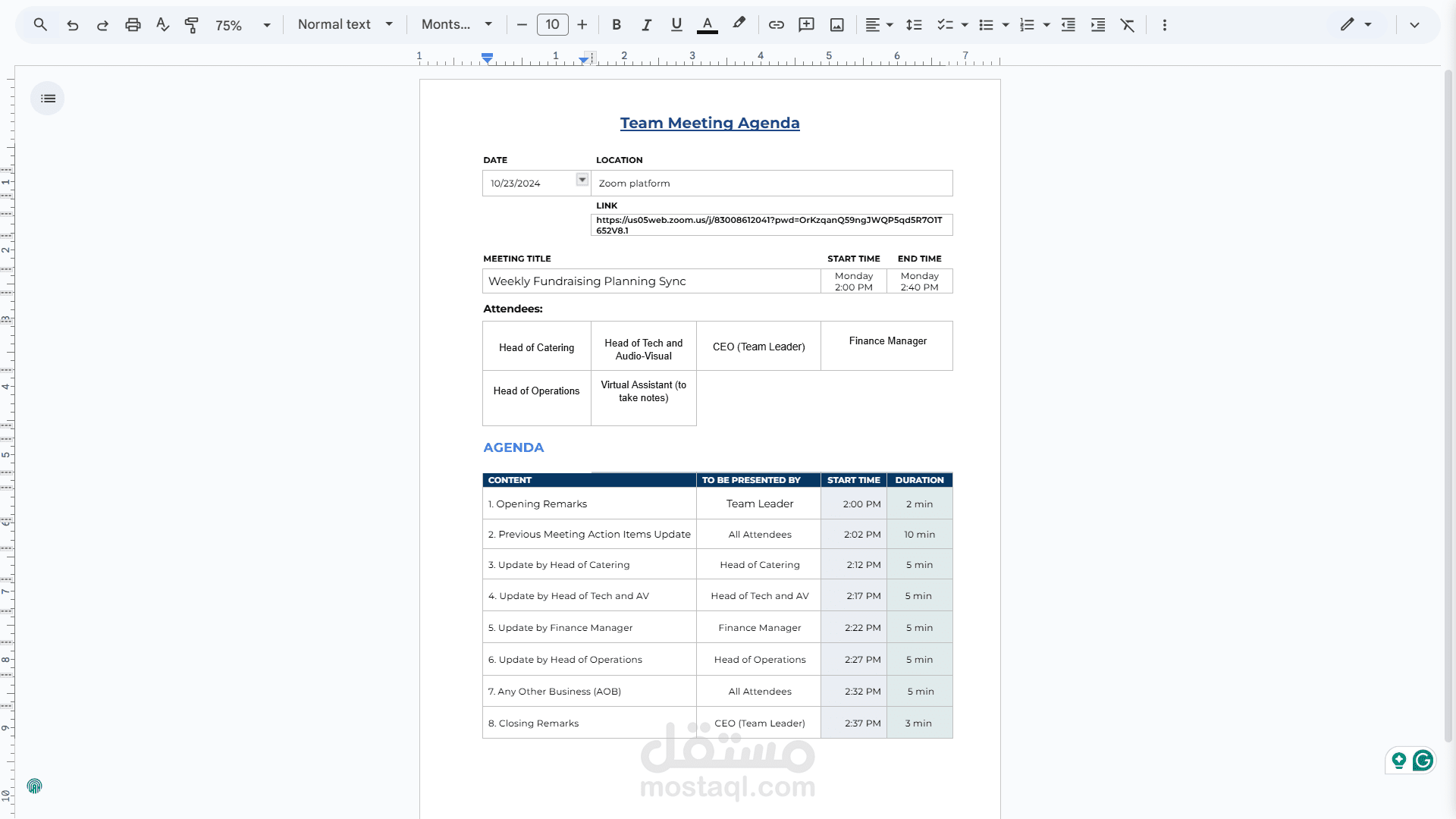Open the text alignment dropdown
Viewport: 1456px width, 819px height.
pos(879,24)
